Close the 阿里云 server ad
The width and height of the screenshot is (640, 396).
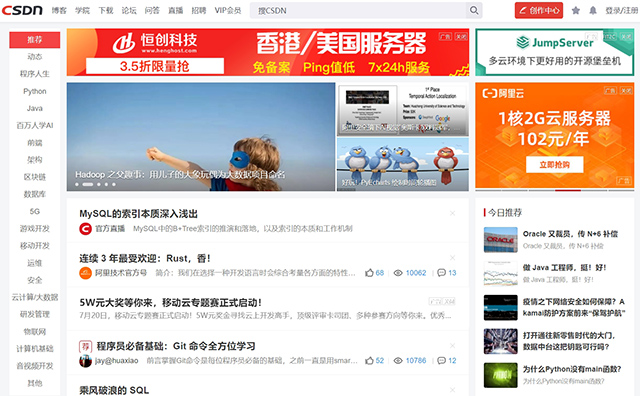(x=626, y=91)
